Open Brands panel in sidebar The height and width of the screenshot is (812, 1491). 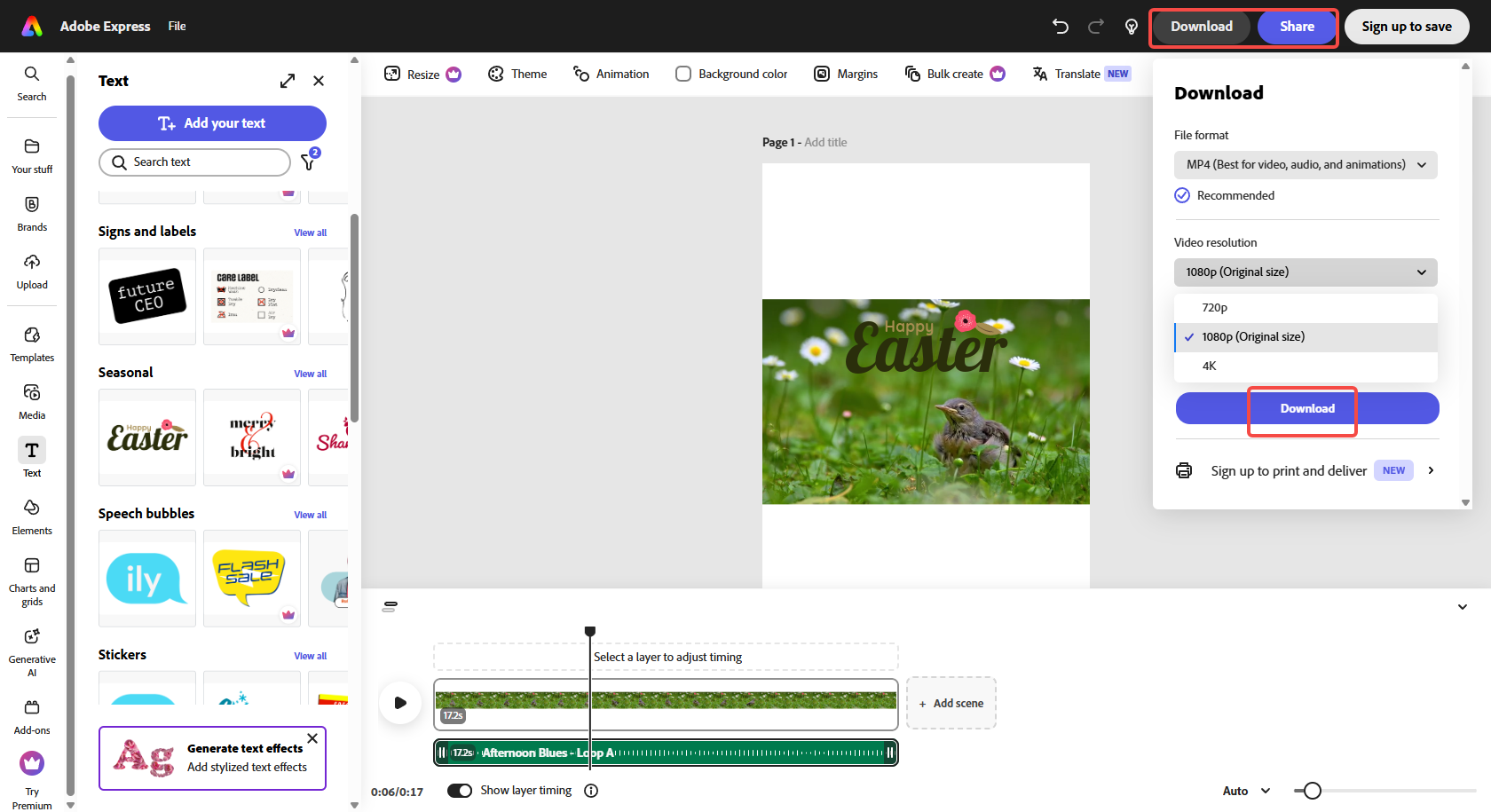coord(32,214)
